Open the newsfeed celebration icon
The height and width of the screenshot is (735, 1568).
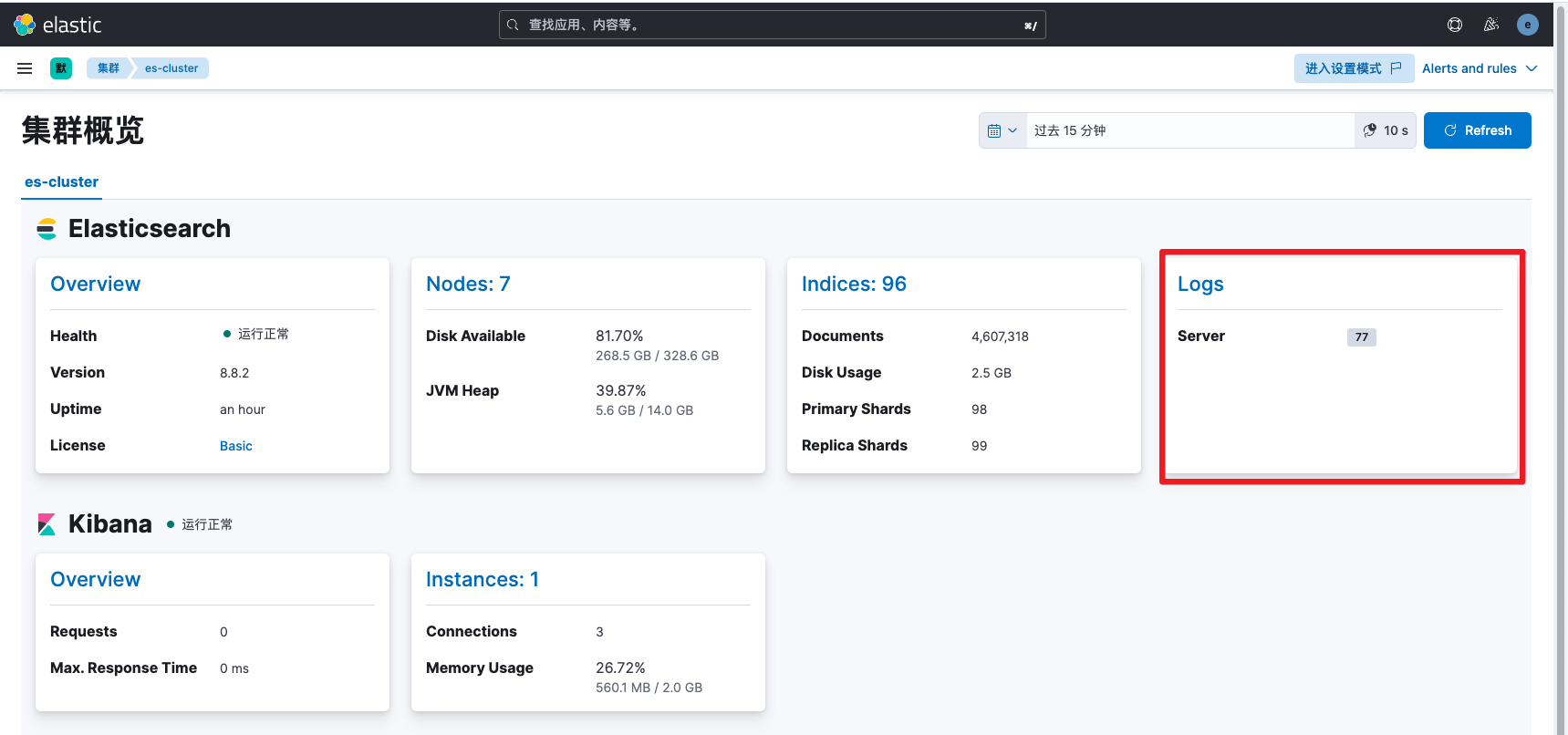[x=1491, y=25]
